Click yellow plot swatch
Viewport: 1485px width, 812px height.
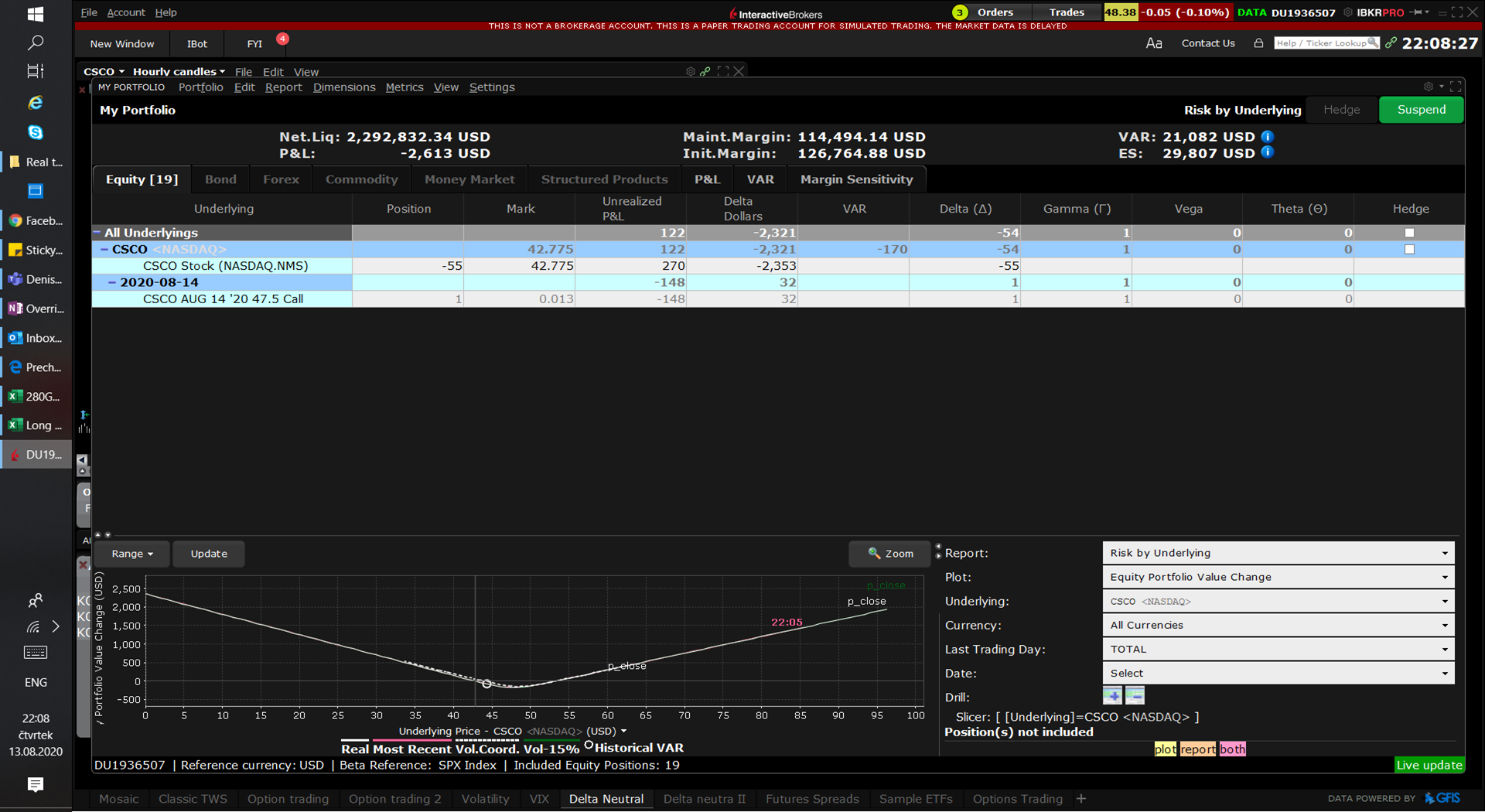point(1165,749)
